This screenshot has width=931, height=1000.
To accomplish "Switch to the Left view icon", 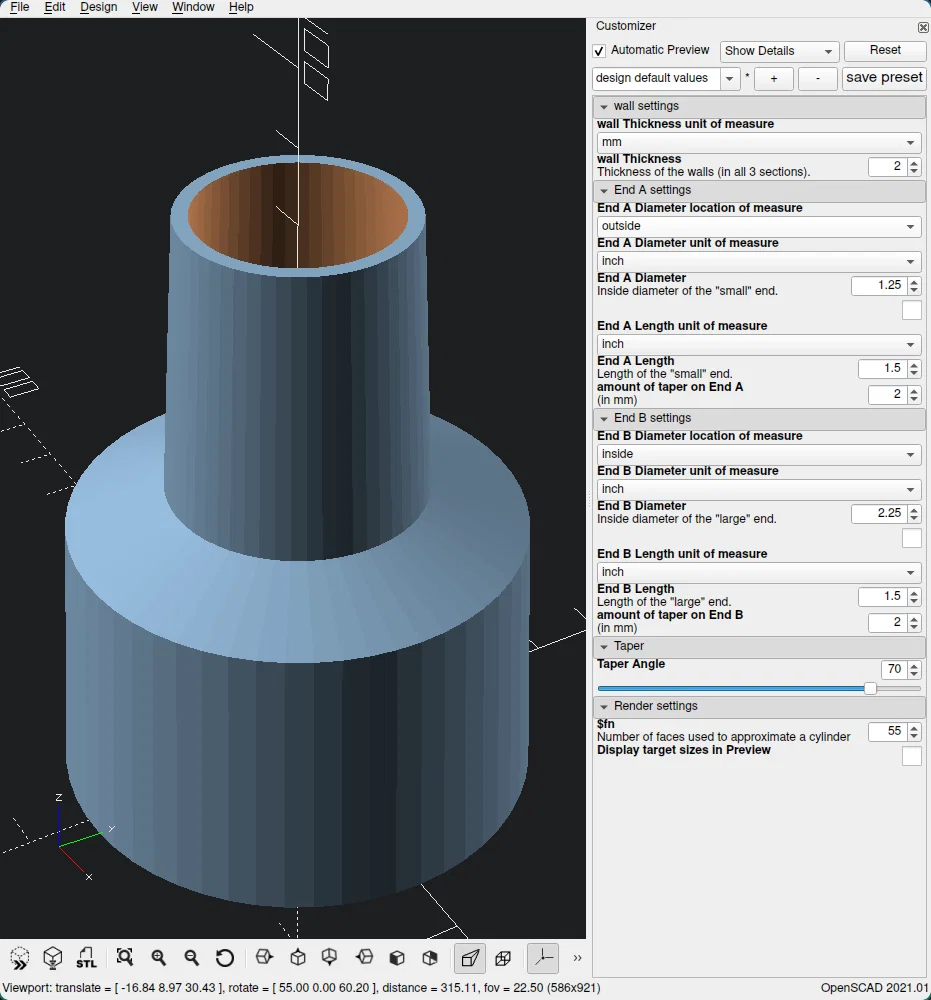I will coord(363,958).
